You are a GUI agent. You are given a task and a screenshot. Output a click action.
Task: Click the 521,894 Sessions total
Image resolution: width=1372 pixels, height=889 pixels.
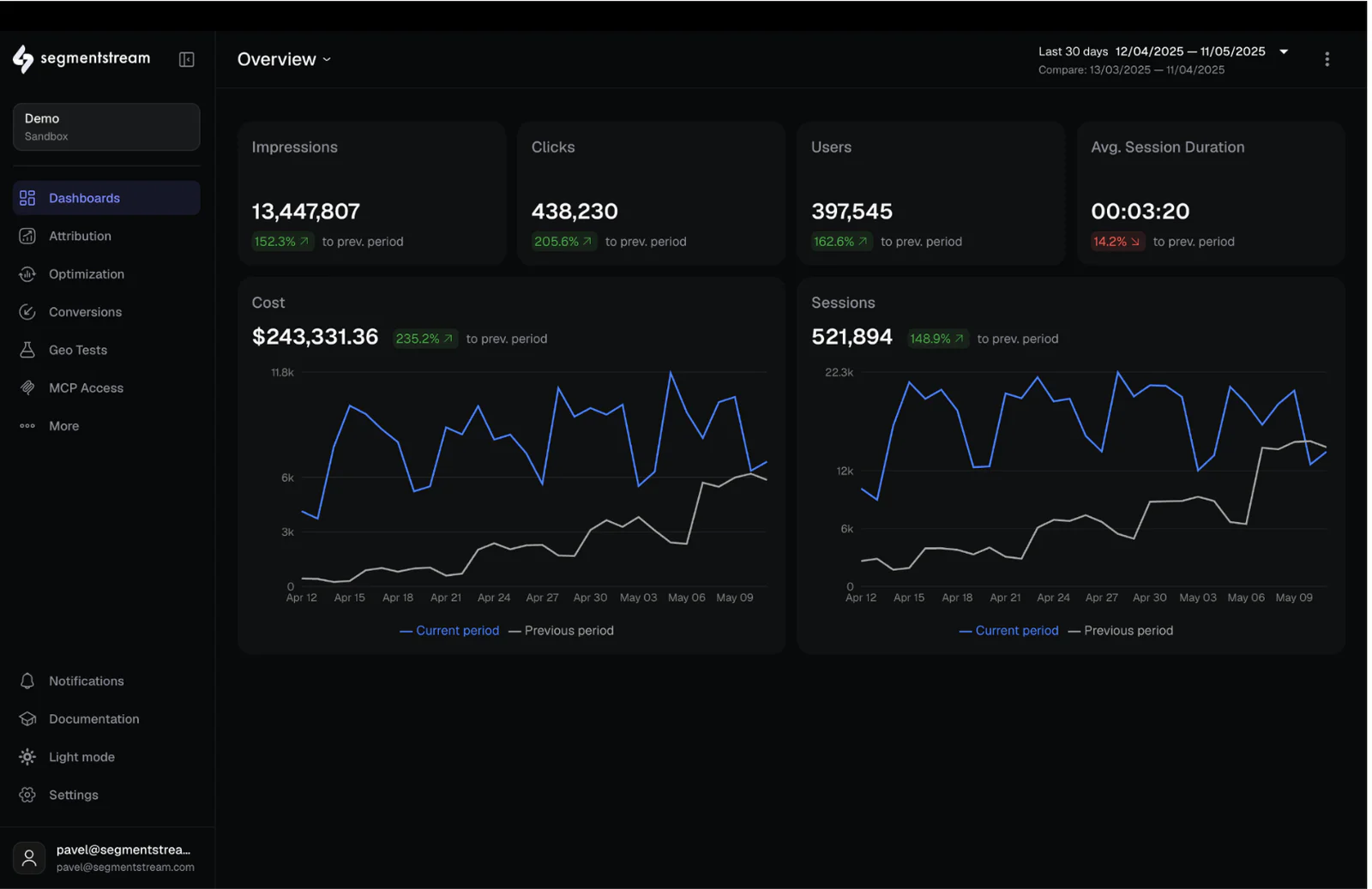point(851,337)
